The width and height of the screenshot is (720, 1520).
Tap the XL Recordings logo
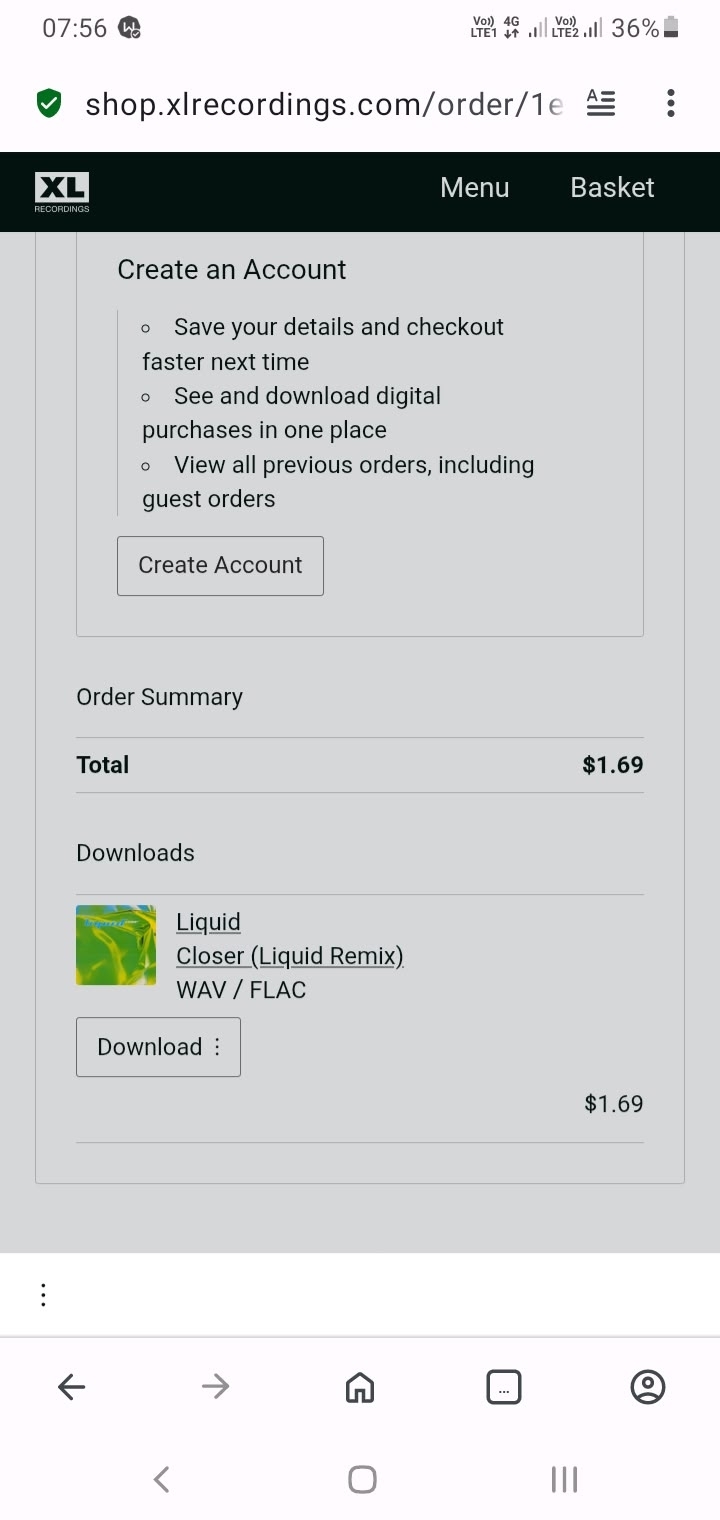coord(62,191)
